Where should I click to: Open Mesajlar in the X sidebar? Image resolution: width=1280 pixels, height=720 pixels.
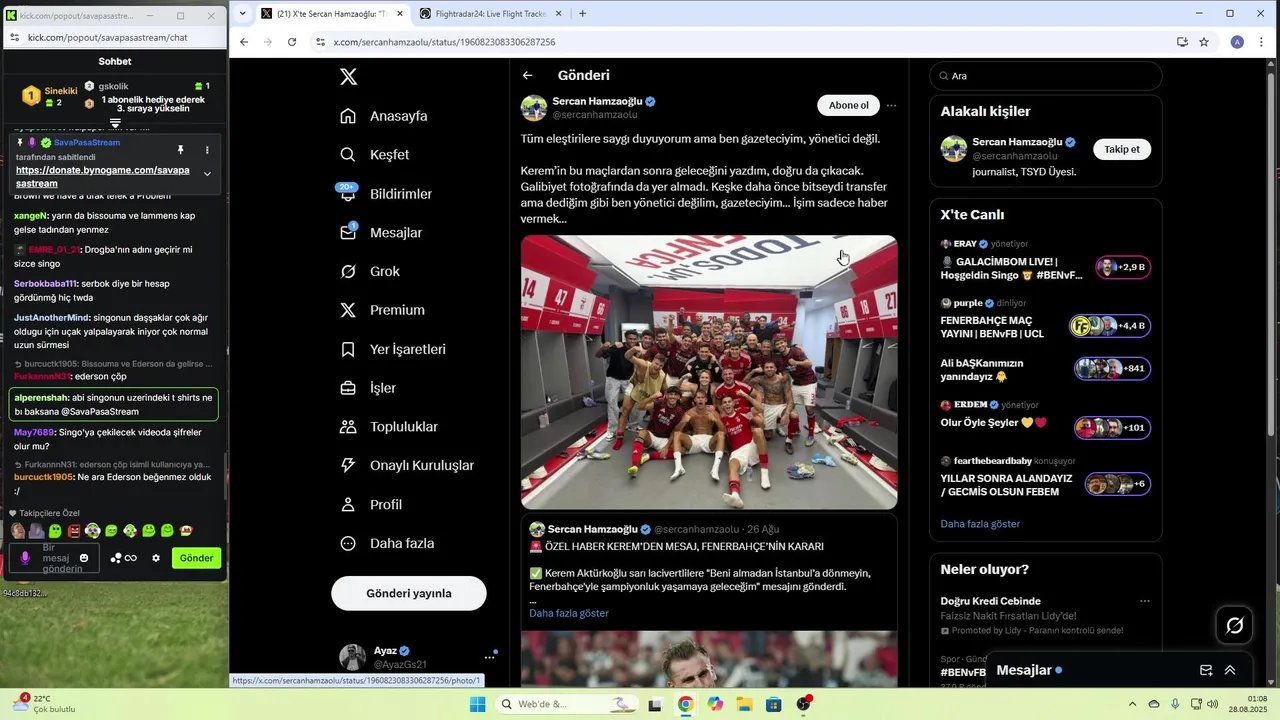[x=381, y=233]
